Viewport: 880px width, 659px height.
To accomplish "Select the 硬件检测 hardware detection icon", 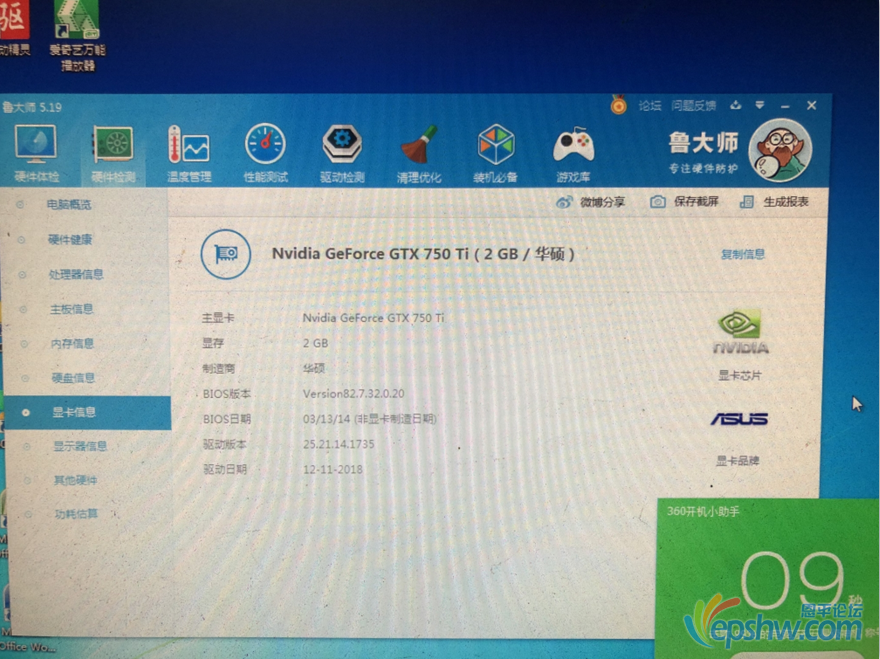I will coord(113,154).
